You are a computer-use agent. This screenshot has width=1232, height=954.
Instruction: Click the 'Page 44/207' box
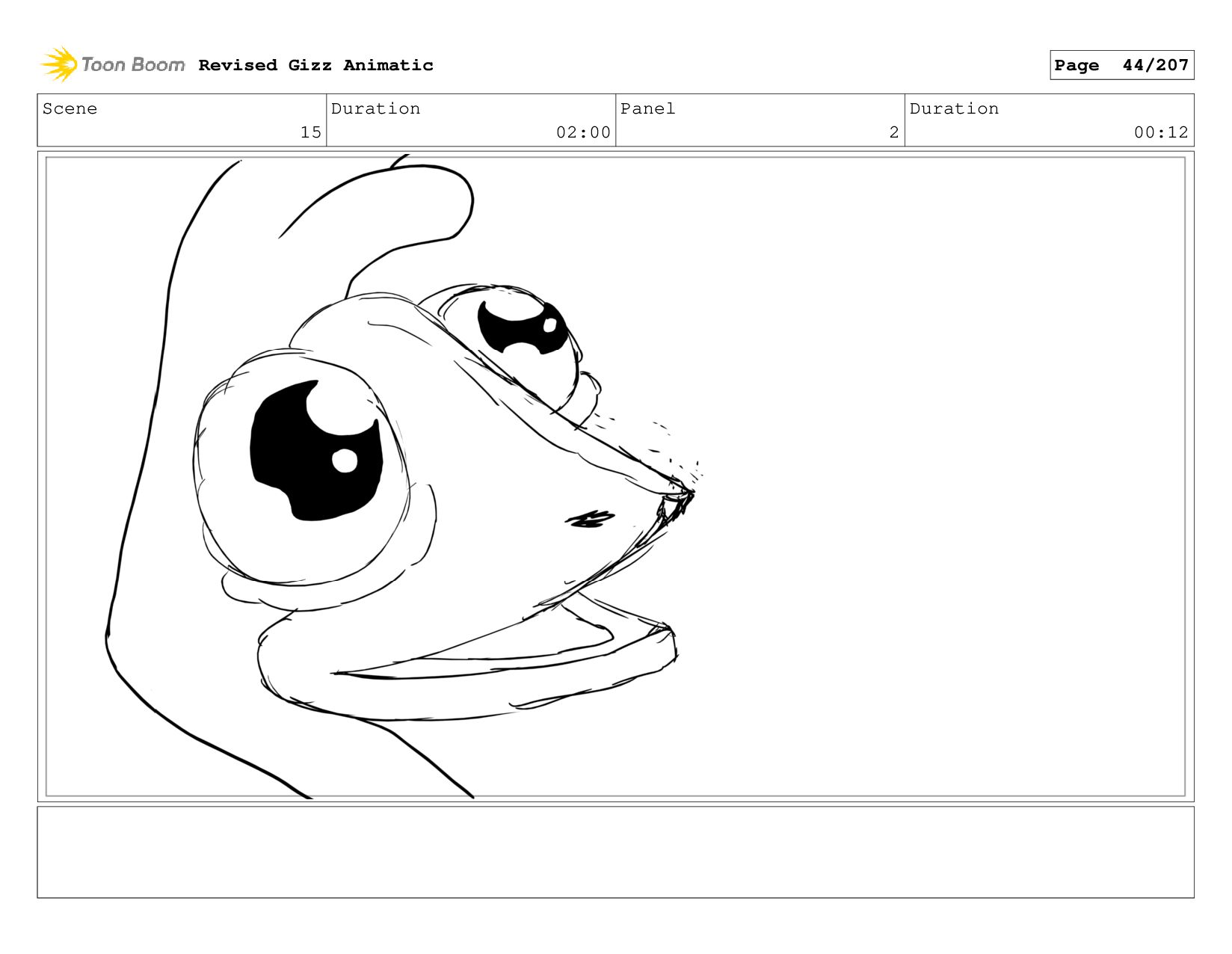[x=1121, y=65]
